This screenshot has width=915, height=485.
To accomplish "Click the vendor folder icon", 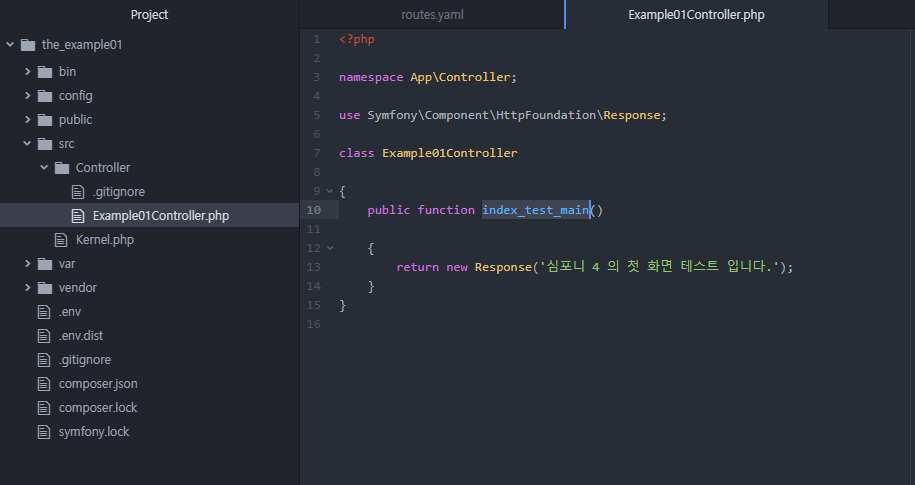I will pos(44,288).
